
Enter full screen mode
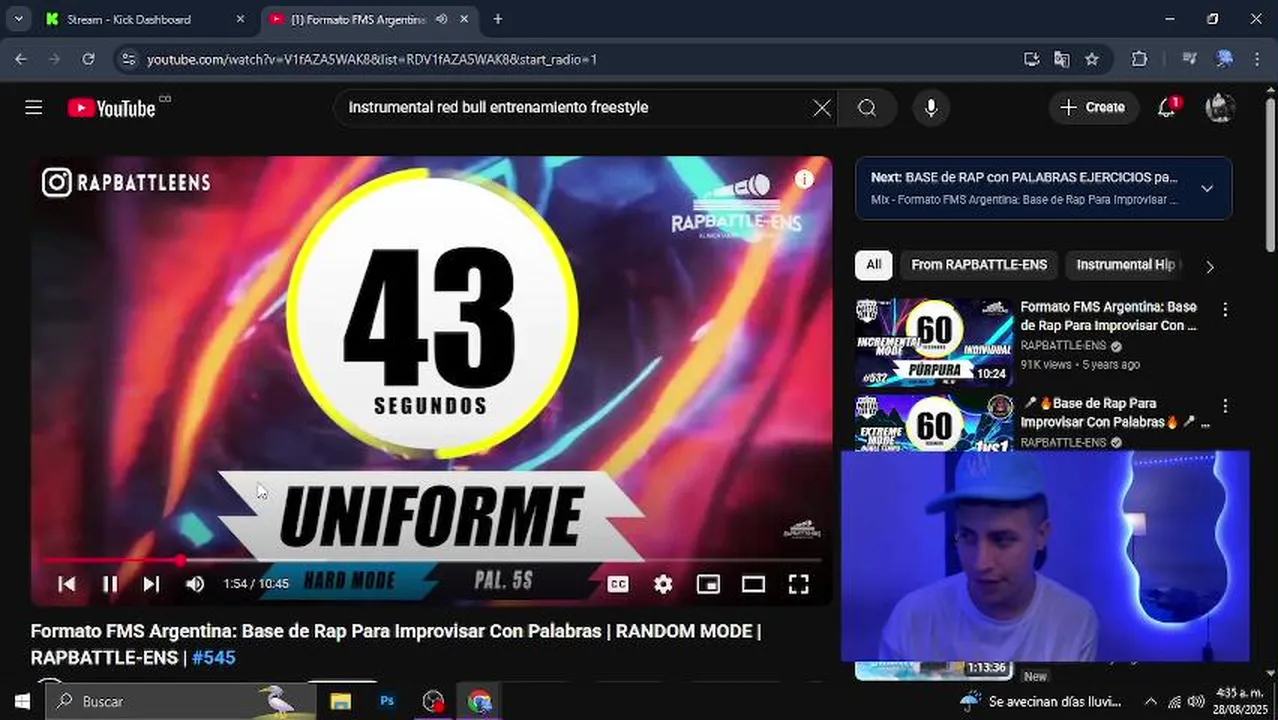coord(798,584)
